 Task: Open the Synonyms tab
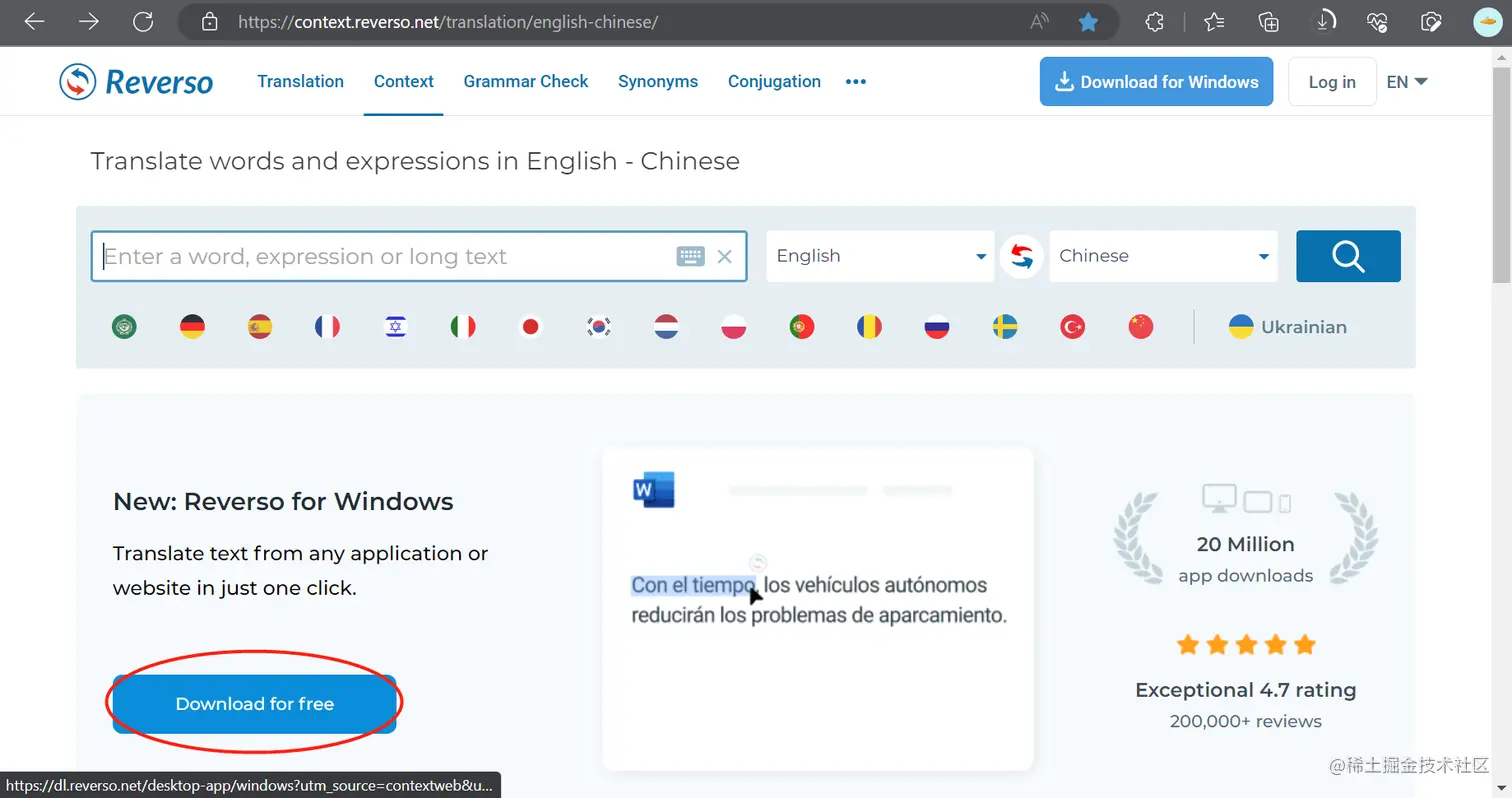pos(658,82)
